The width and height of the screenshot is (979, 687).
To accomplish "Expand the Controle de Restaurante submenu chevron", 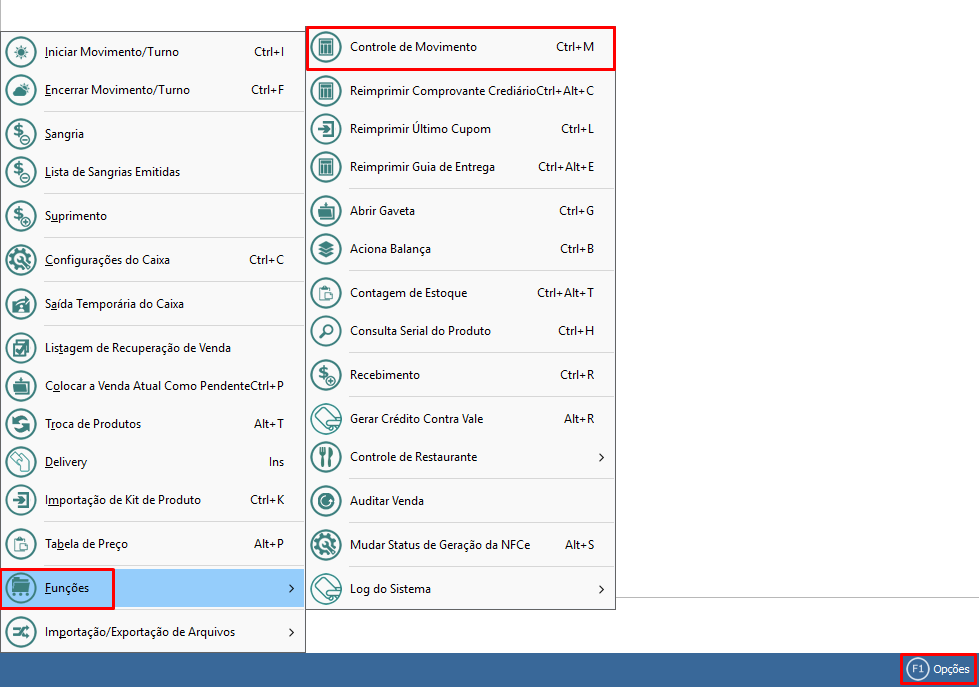I will (601, 457).
